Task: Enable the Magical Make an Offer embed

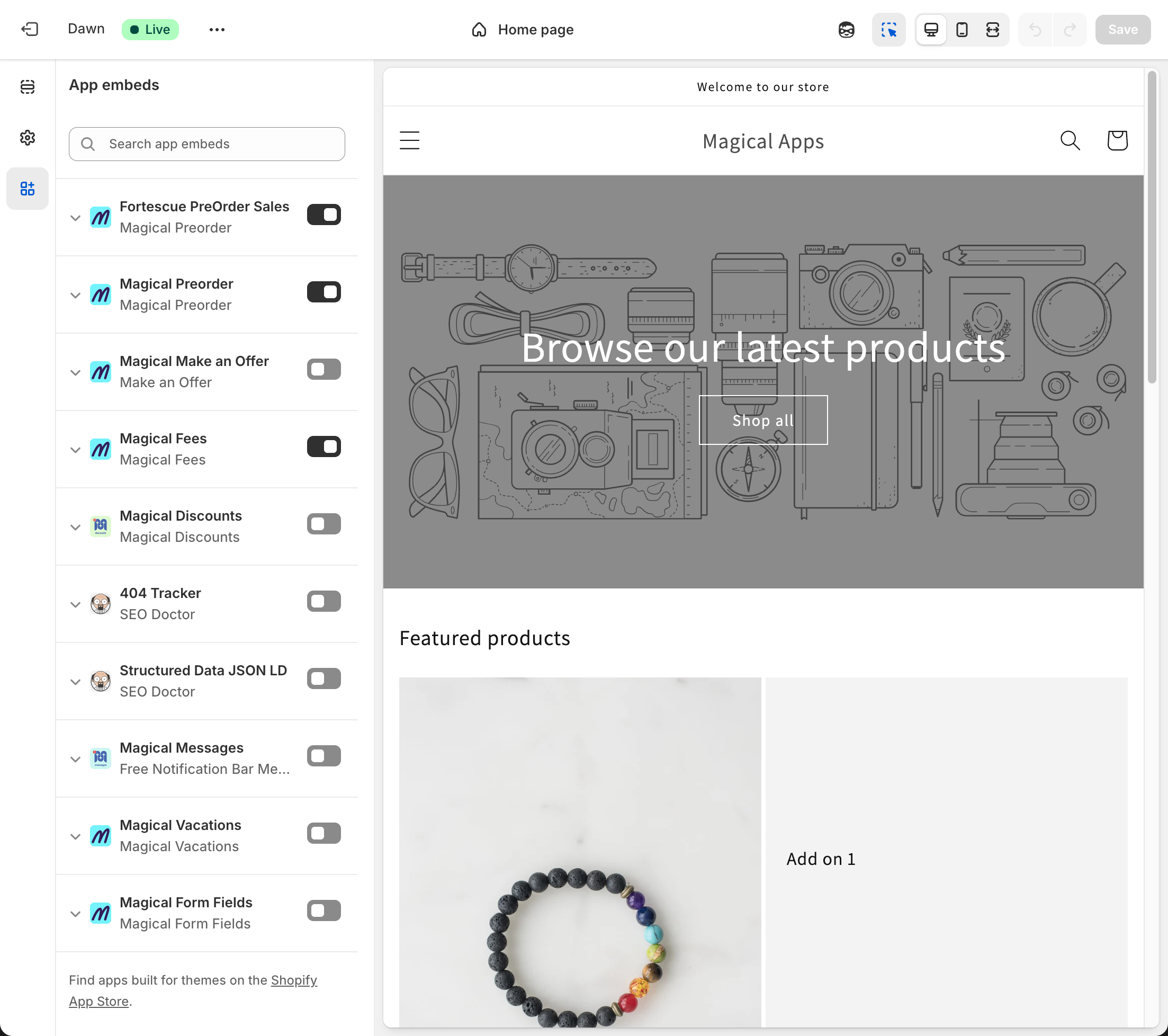Action: click(x=324, y=369)
